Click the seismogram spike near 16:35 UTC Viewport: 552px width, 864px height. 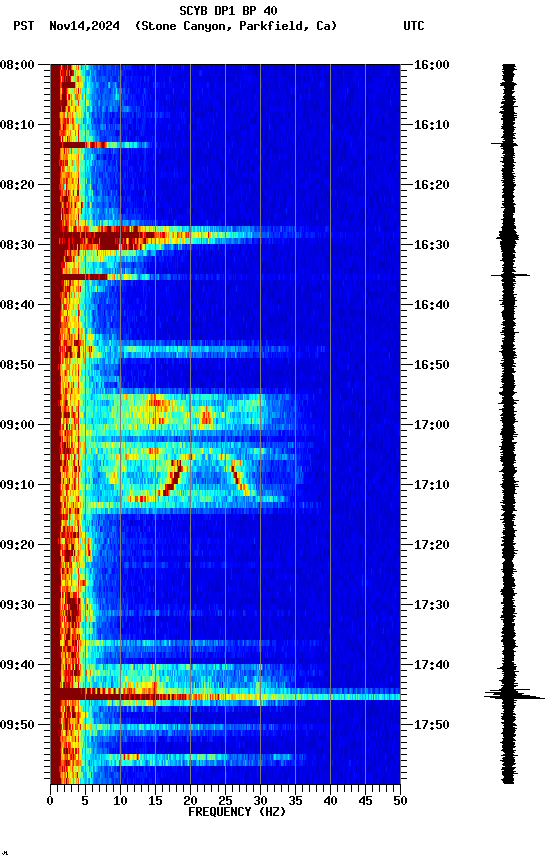(511, 274)
